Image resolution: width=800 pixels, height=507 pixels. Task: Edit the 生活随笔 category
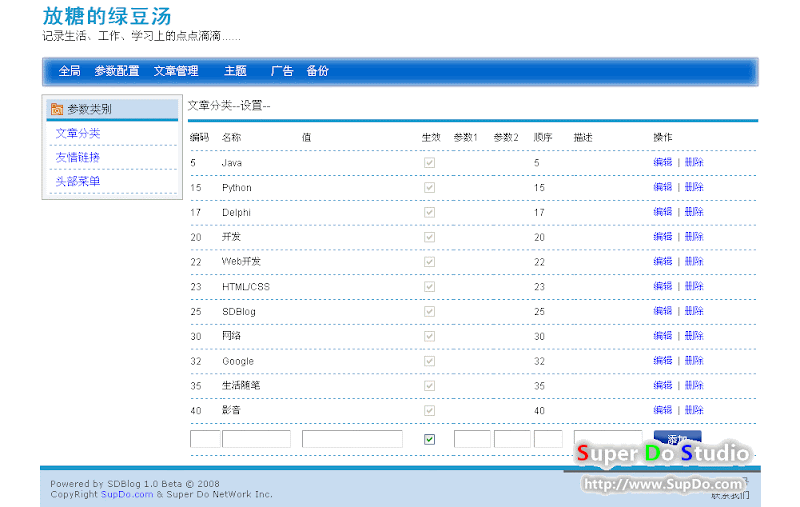pyautogui.click(x=663, y=386)
